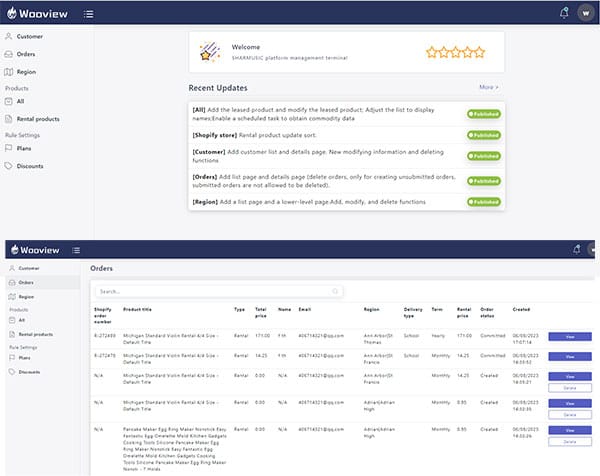Click the Discounts tag icon in the dashboard sidebar

pyautogui.click(x=8, y=166)
